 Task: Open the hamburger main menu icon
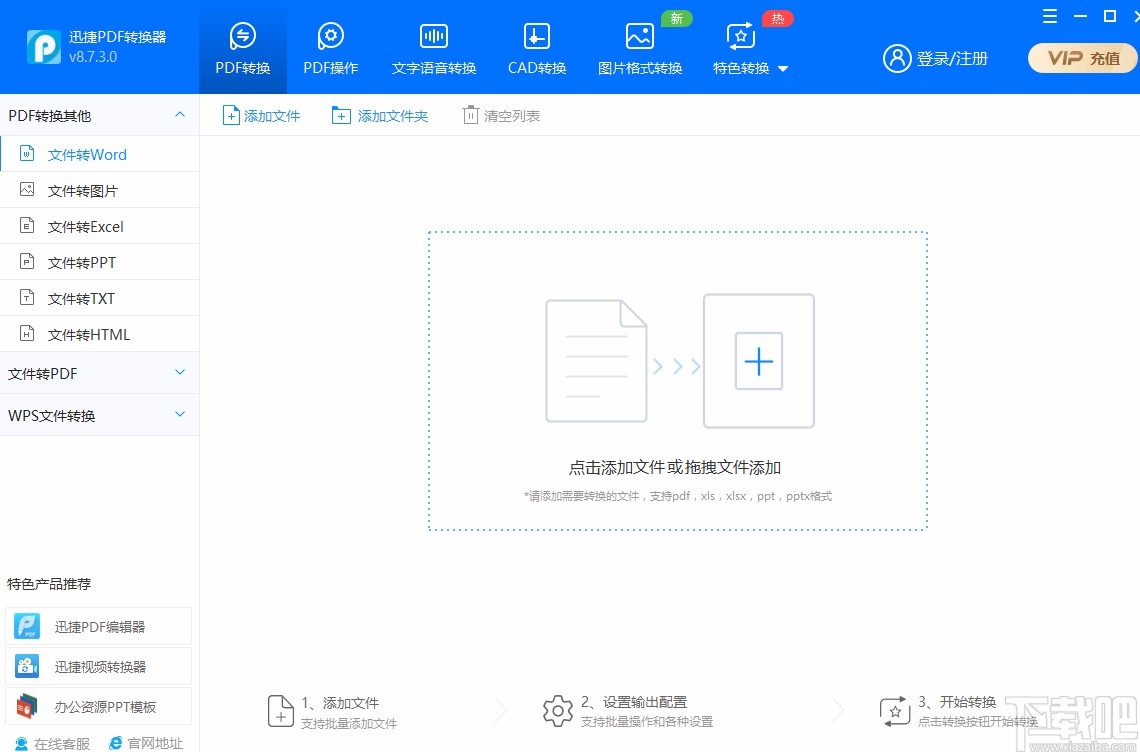tap(1050, 16)
